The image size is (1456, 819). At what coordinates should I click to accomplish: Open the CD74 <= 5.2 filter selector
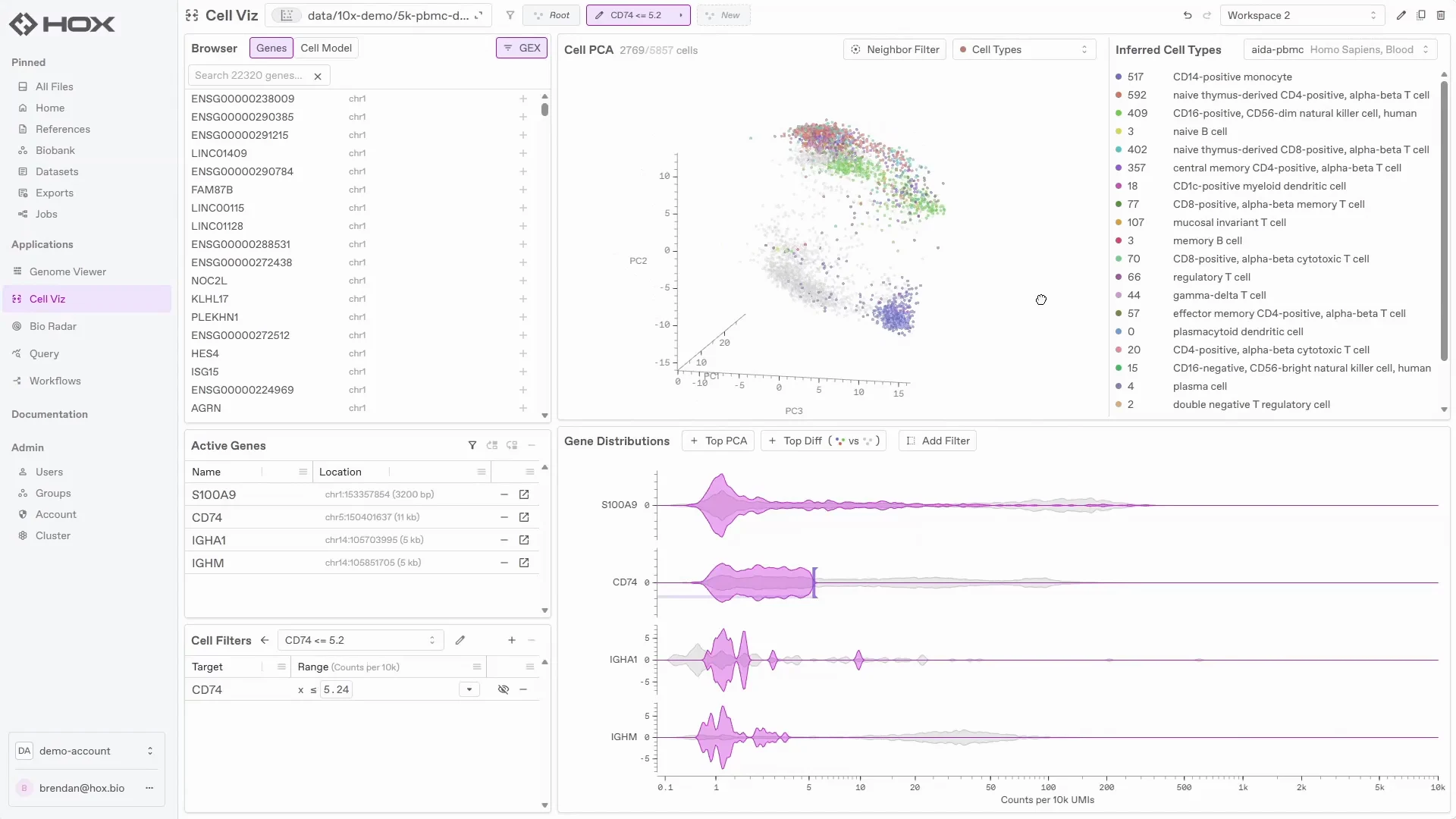click(x=360, y=640)
